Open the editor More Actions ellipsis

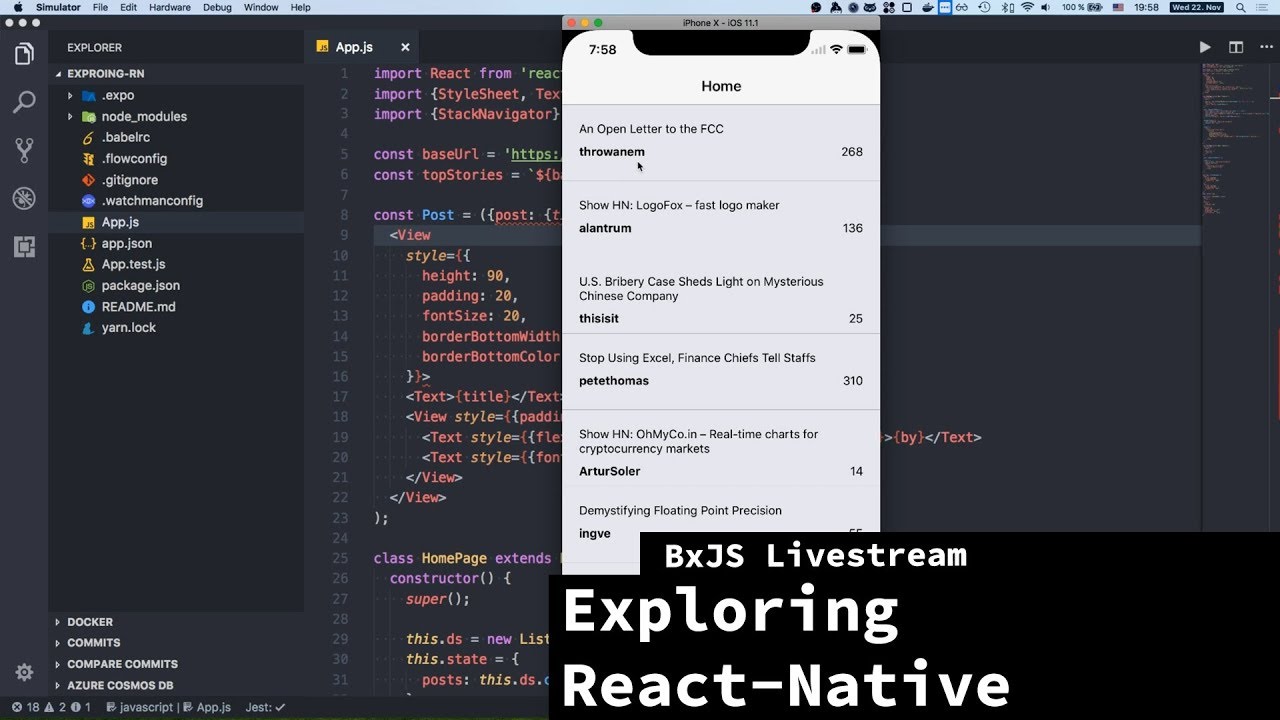coord(1266,47)
